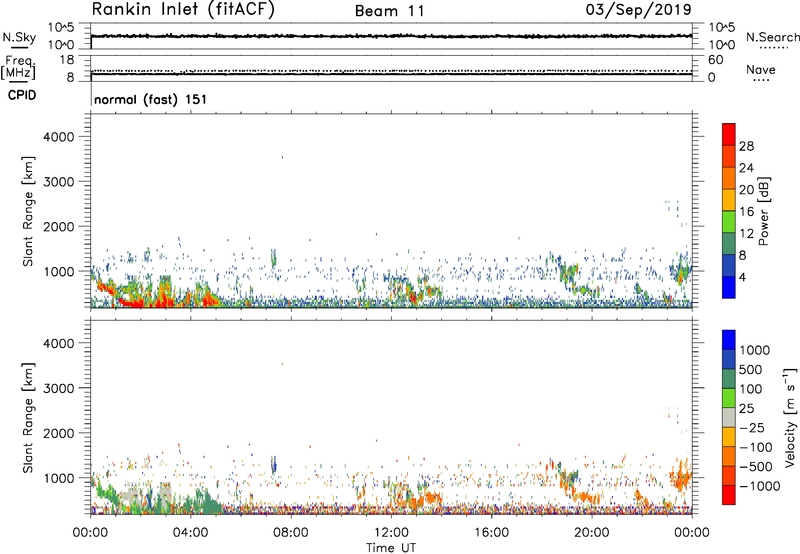Viewport: 800px width, 554px height.
Task: Pick the bright blue bottom power colorbar segment
Action: pyautogui.click(x=729, y=287)
